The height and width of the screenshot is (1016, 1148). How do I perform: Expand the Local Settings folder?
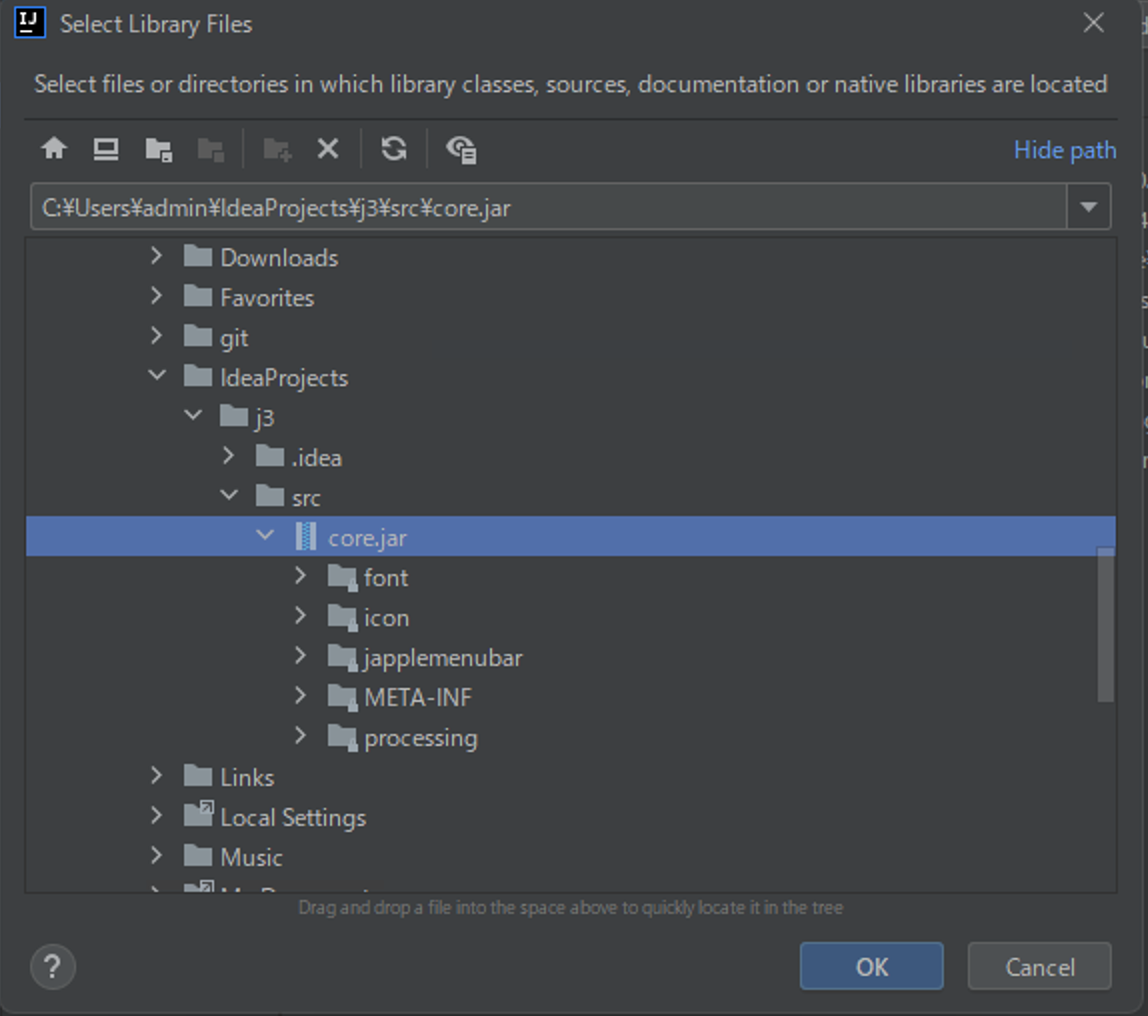(156, 815)
